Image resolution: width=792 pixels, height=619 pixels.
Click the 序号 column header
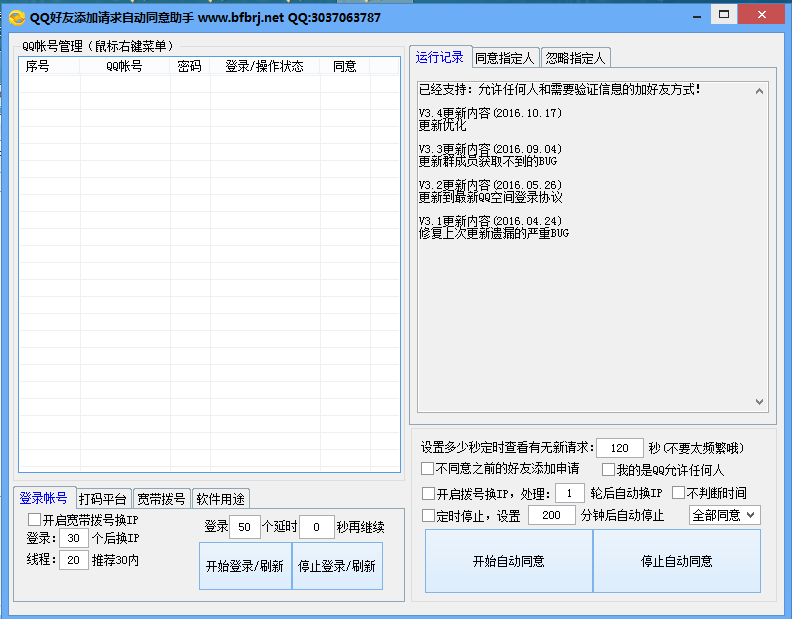pos(50,66)
